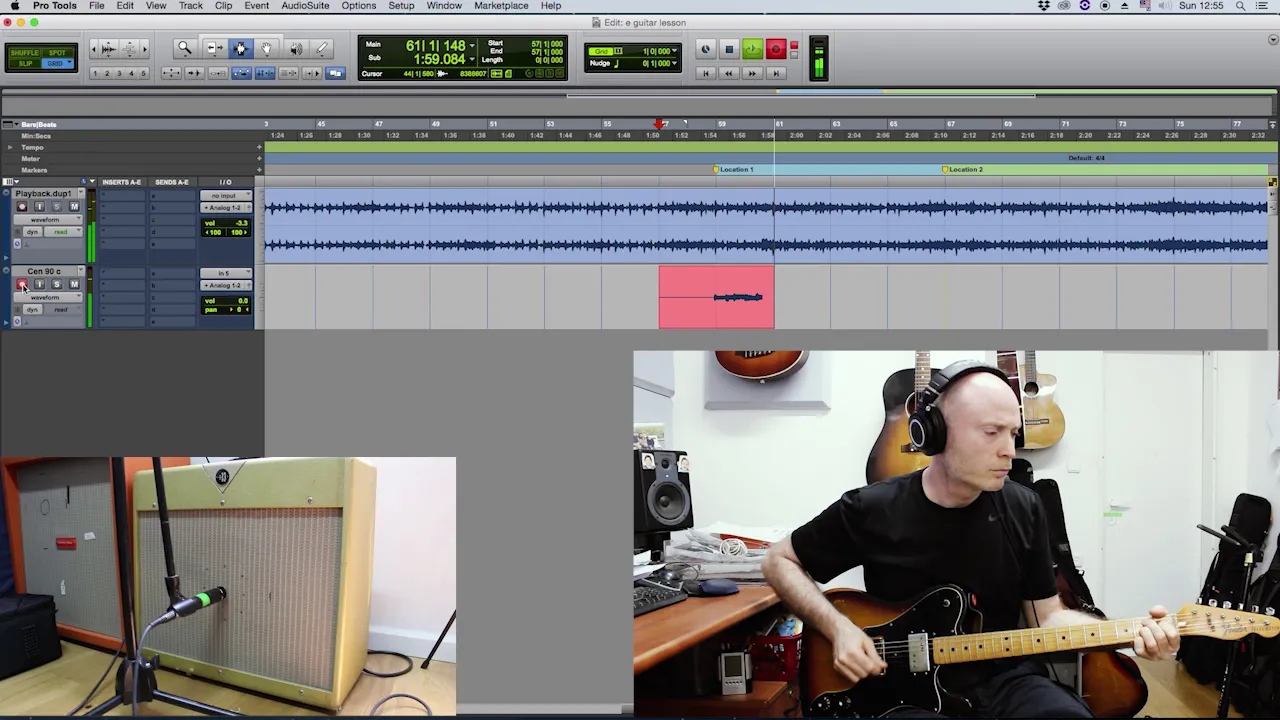Select the pink recorded clip on Cen 90 c
The height and width of the screenshot is (720, 1280).
click(716, 297)
